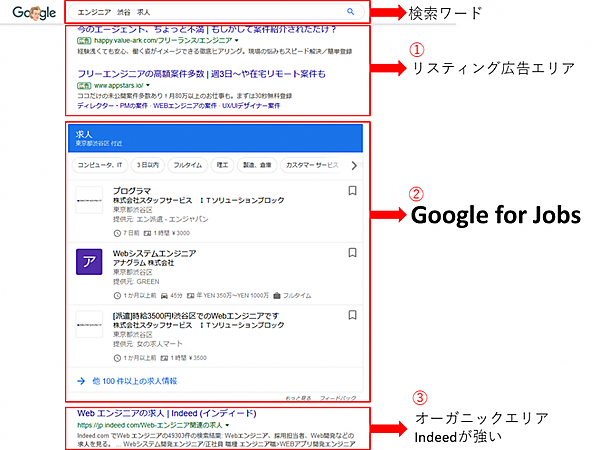Viewport: 600px width, 450px height.
Task: Open the [派遣]時給3500円 job listing
Action: tap(196, 316)
